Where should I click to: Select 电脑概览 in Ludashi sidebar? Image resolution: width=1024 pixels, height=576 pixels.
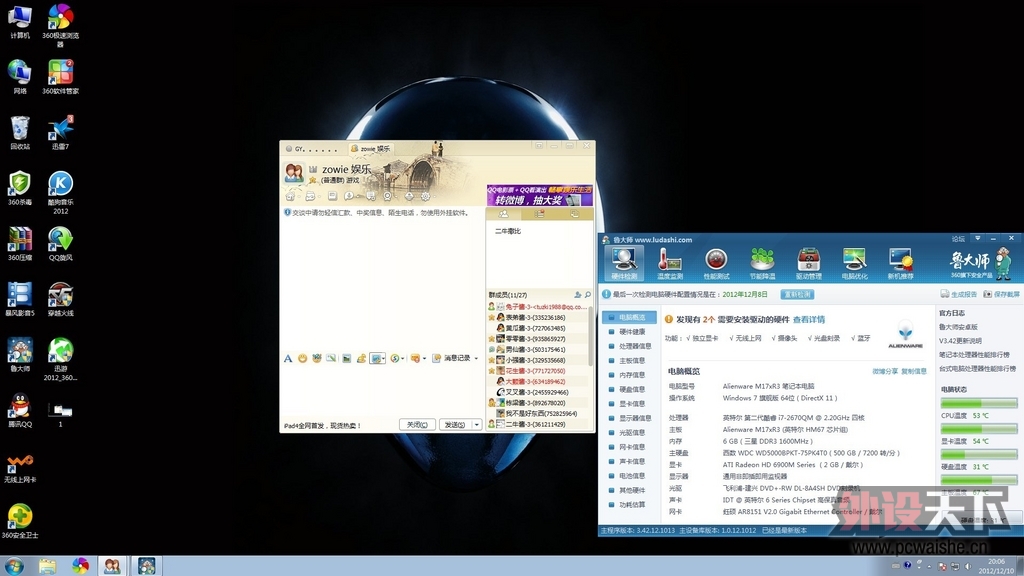point(630,317)
